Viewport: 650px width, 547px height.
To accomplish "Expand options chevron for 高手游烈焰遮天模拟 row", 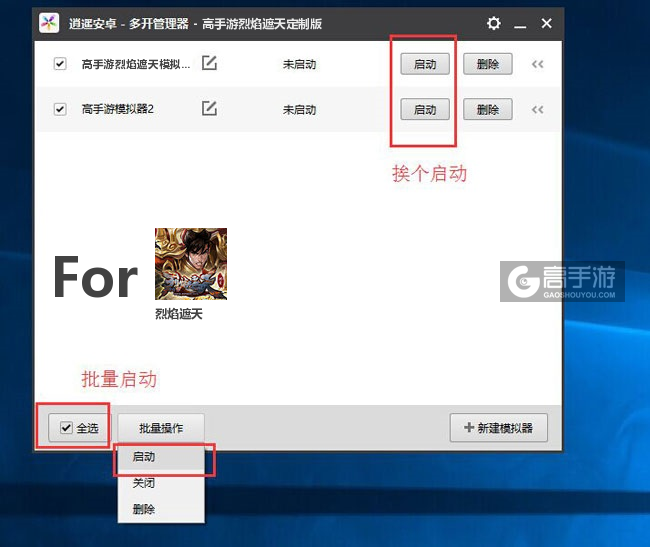I will [538, 64].
